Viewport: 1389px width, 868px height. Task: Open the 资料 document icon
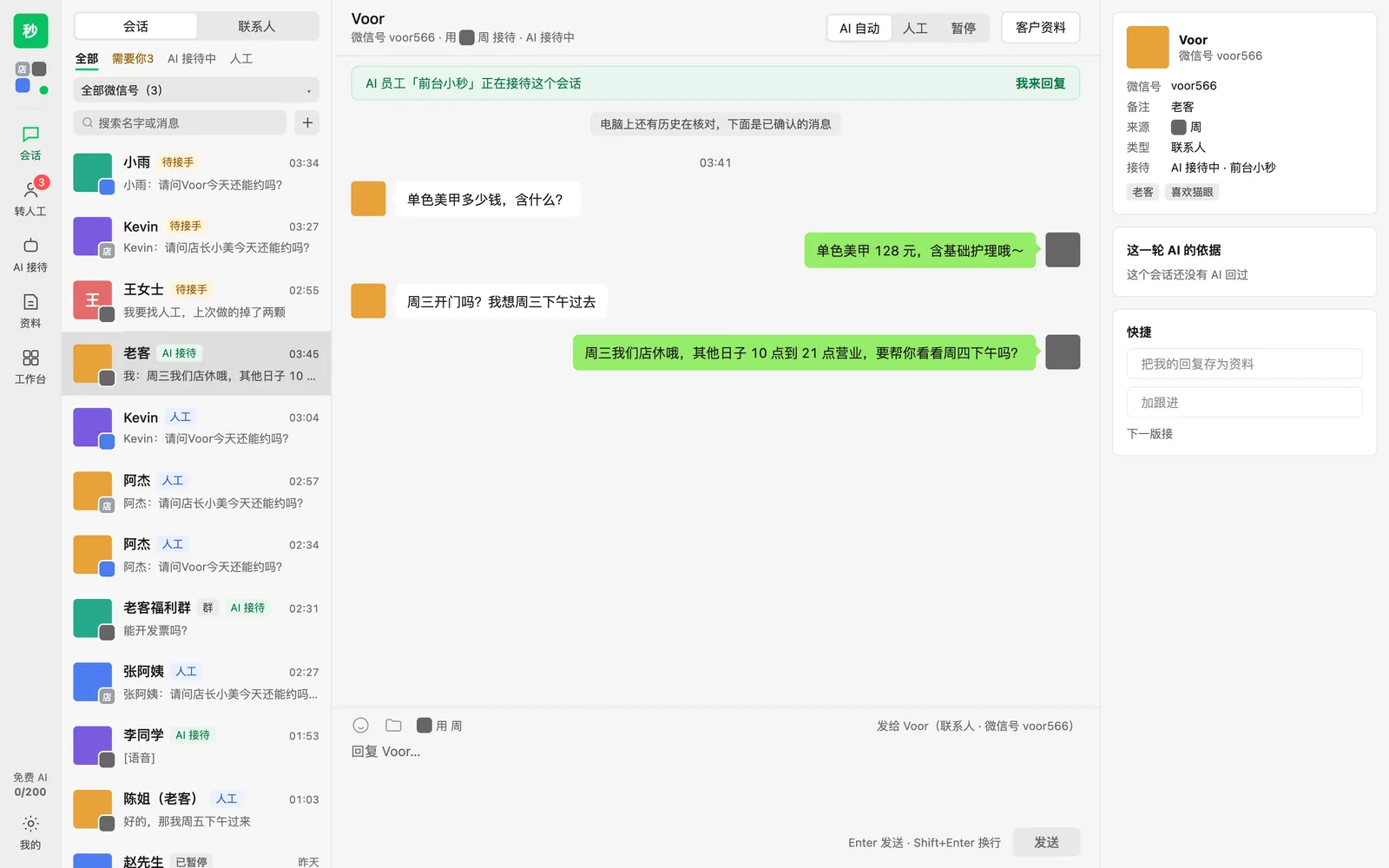coord(30,311)
